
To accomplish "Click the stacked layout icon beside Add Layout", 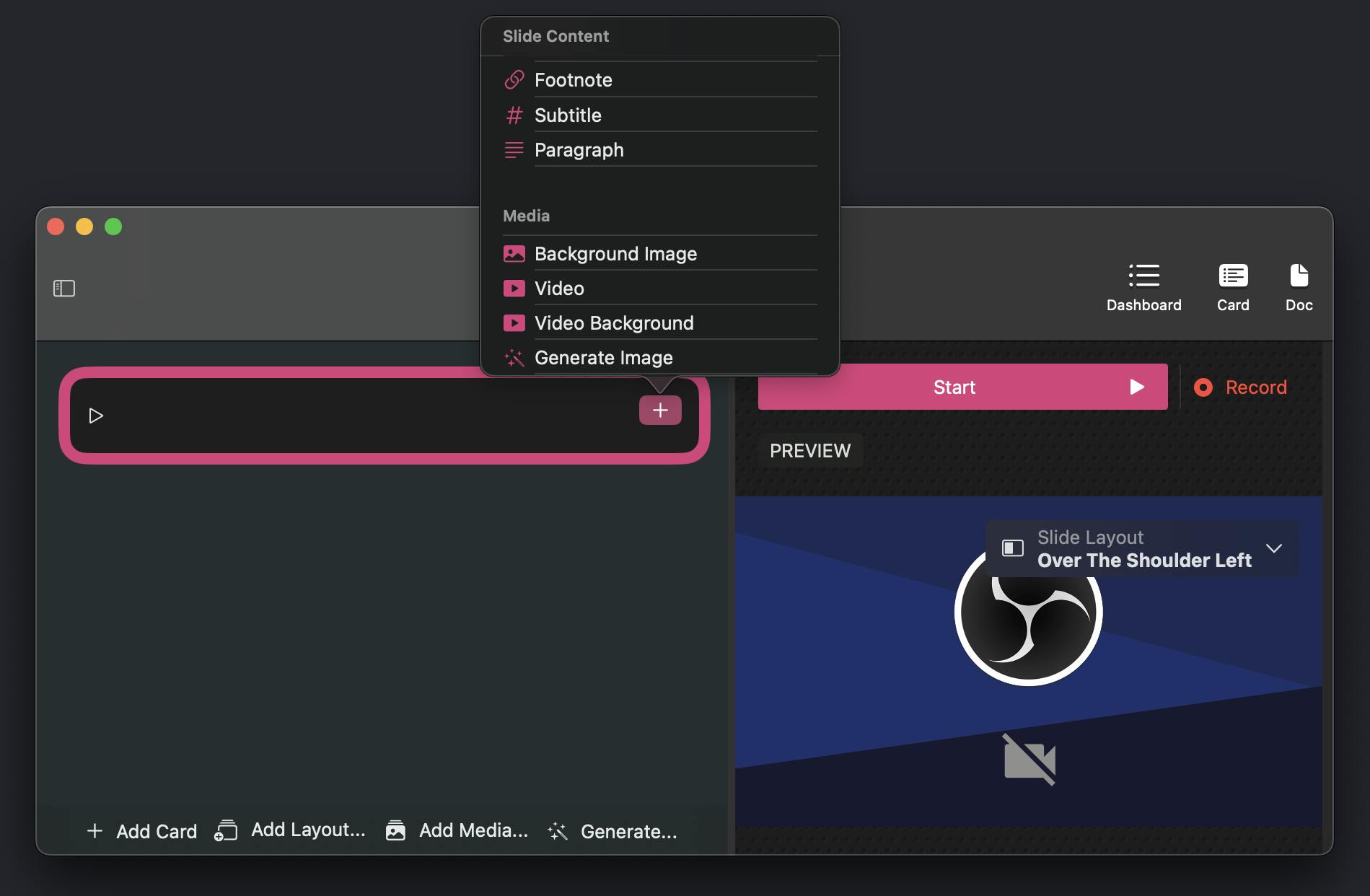I will 226,830.
